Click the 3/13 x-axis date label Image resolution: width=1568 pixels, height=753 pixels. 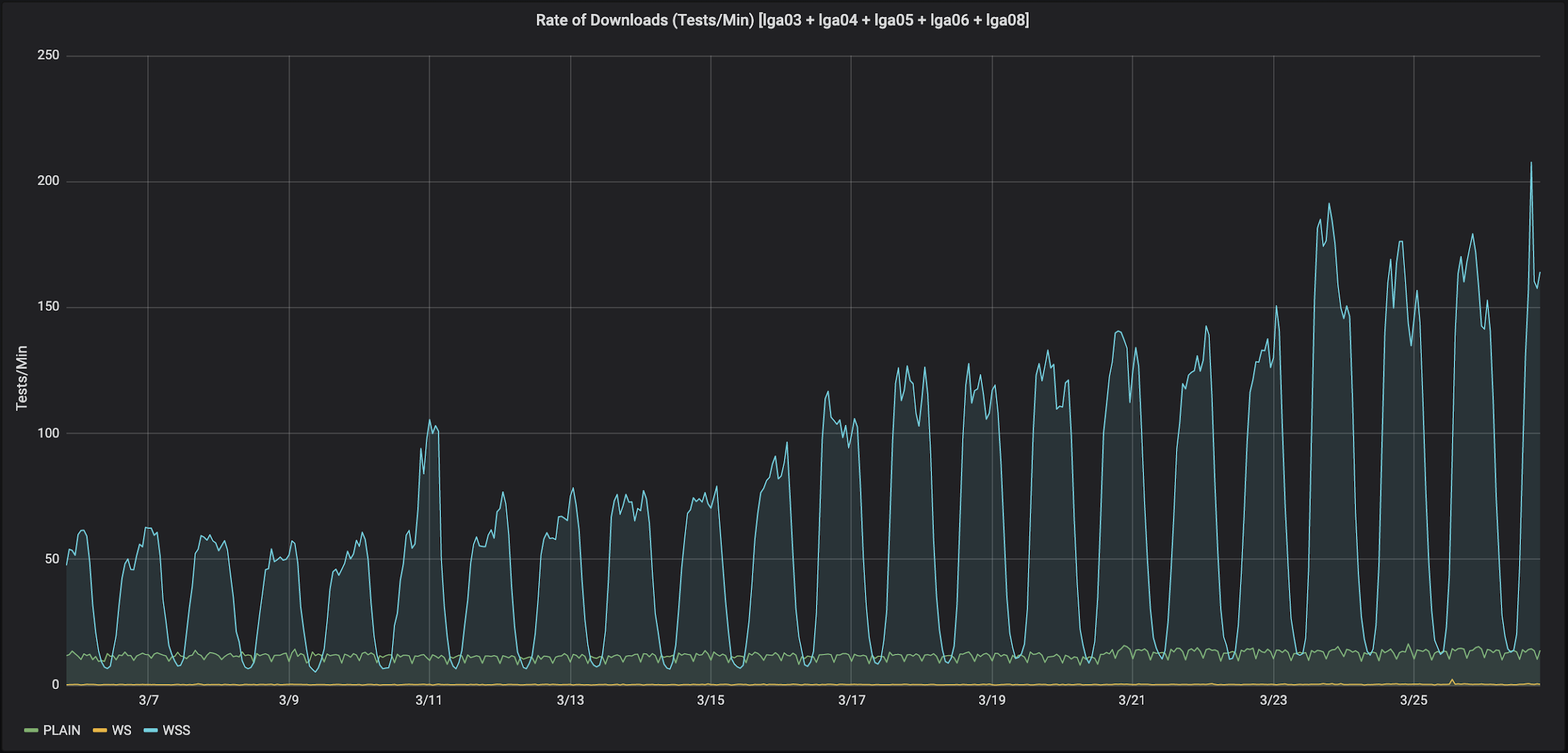click(x=570, y=700)
